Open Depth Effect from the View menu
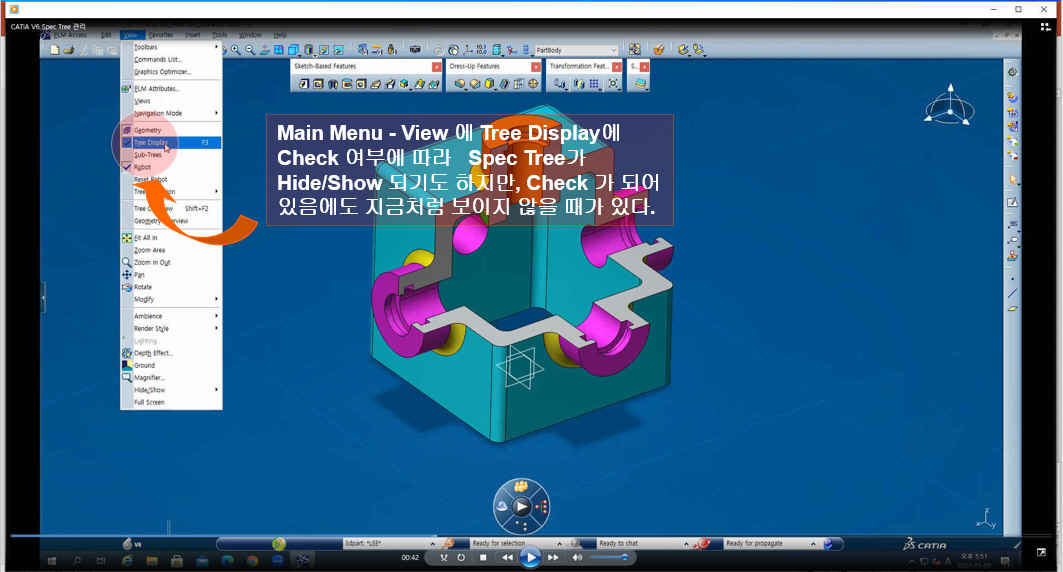 (153, 353)
